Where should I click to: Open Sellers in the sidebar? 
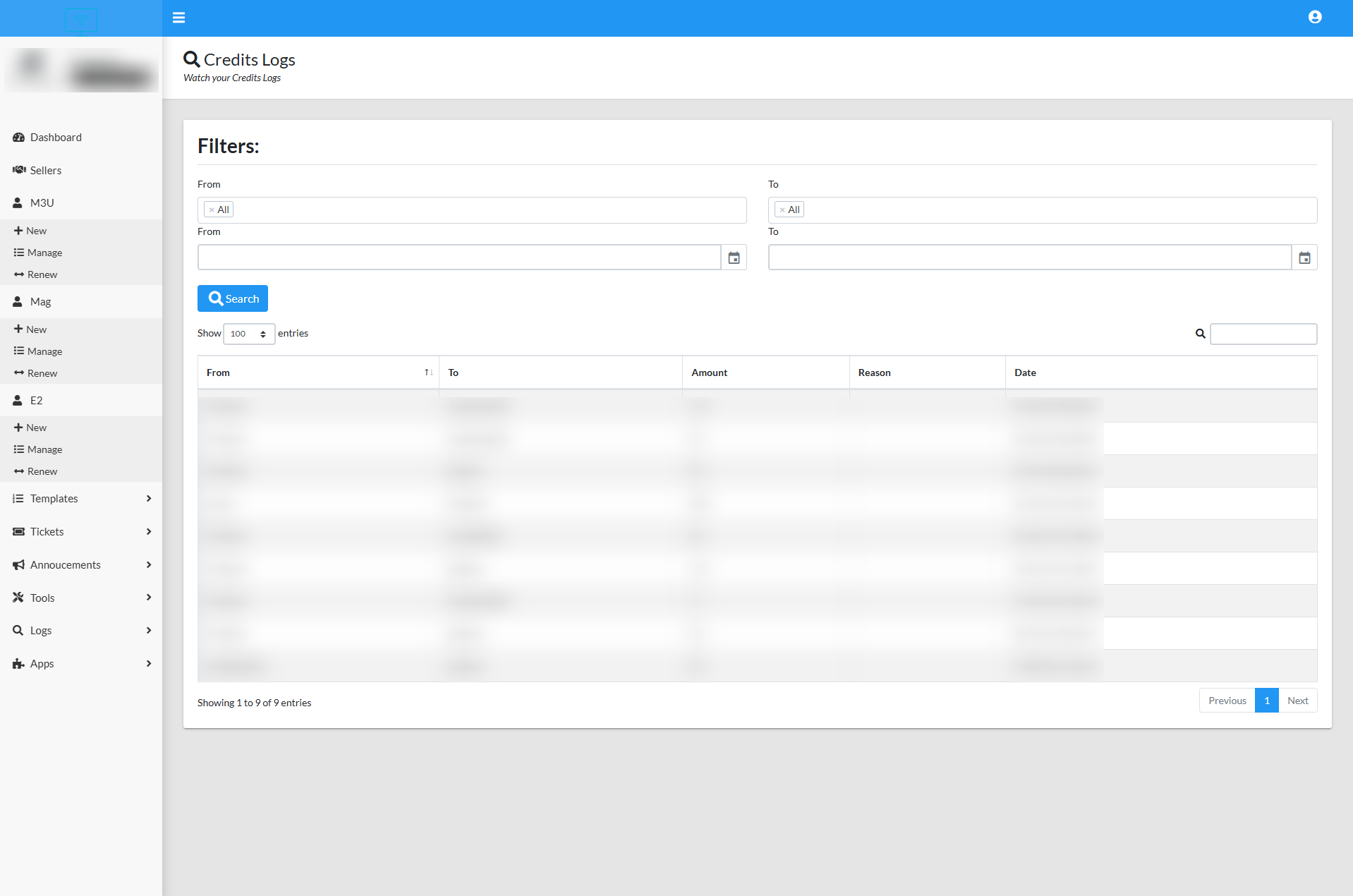tap(45, 171)
